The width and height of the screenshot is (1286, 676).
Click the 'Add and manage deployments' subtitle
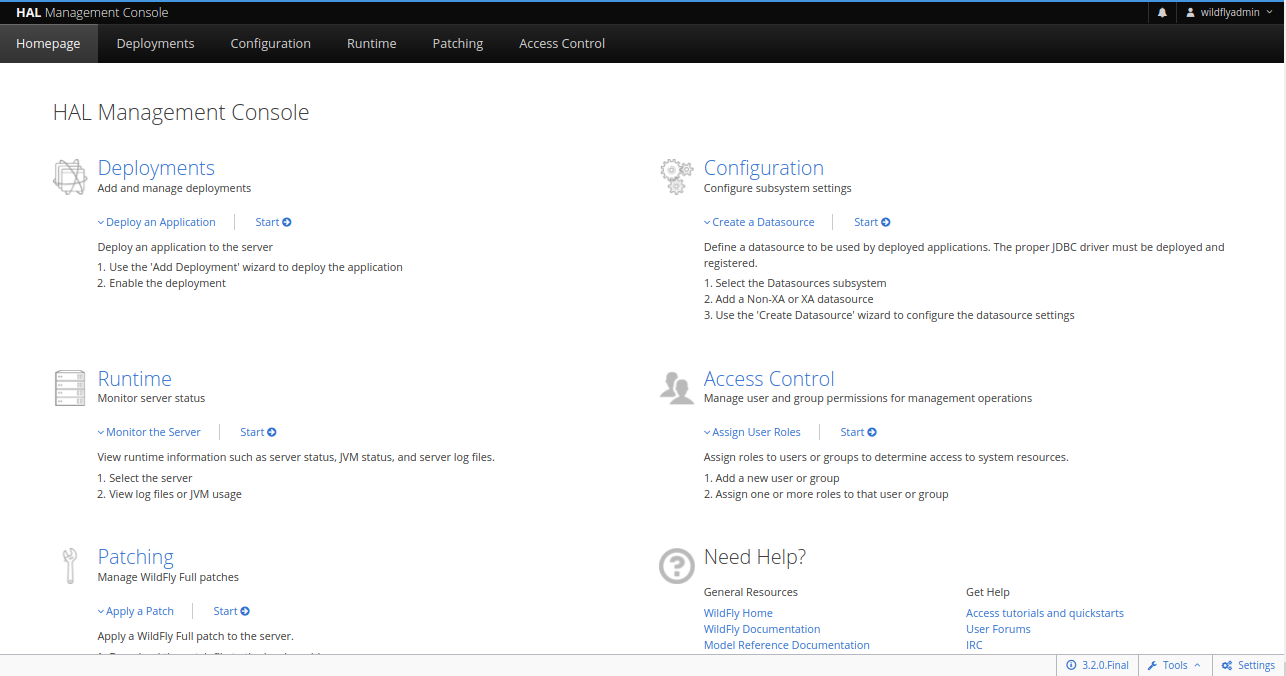174,188
